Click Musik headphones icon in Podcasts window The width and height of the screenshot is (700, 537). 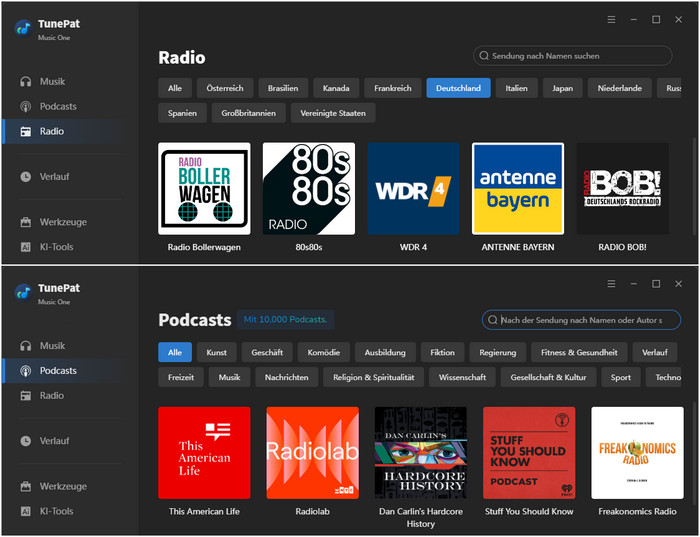[26, 346]
